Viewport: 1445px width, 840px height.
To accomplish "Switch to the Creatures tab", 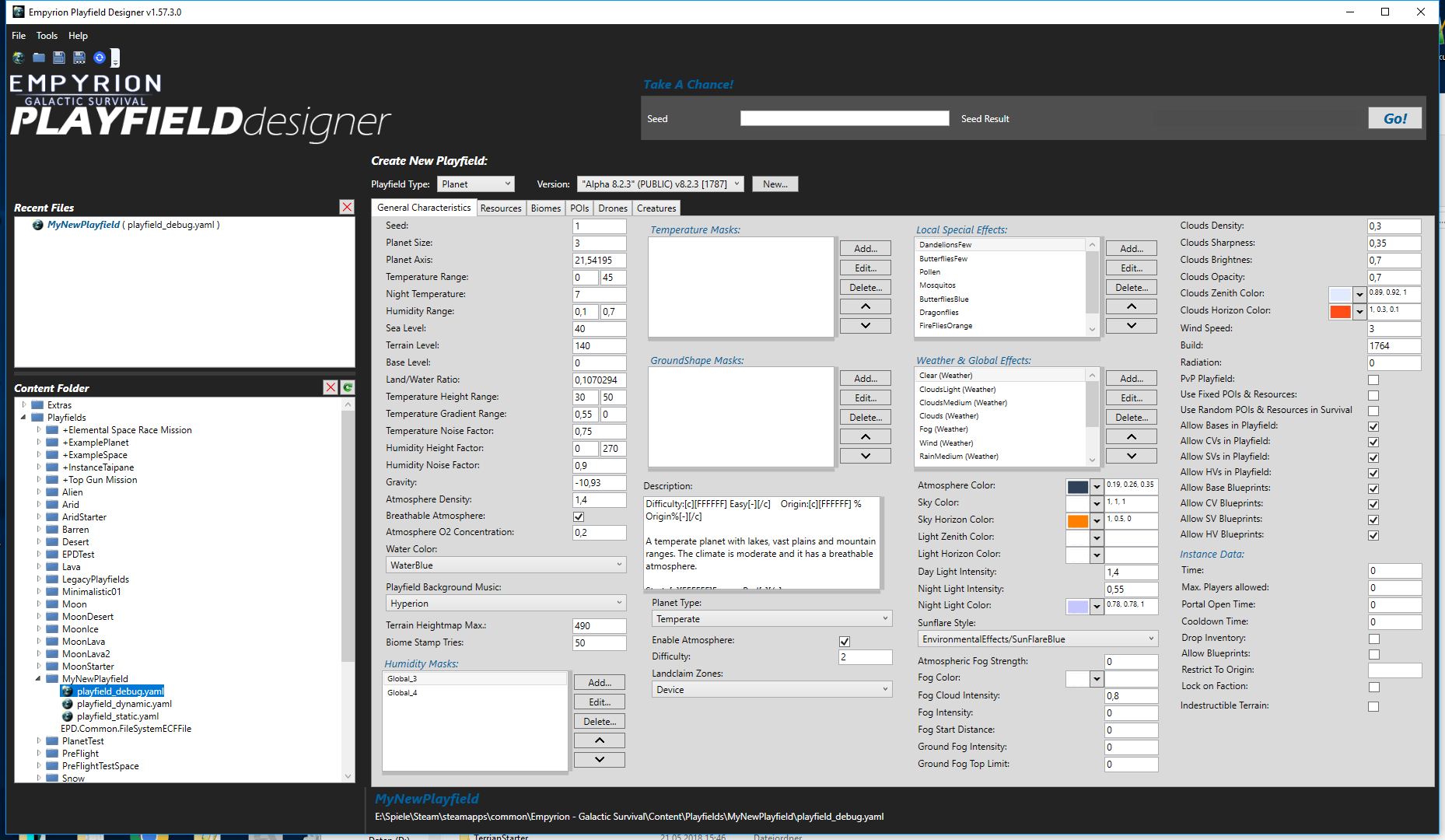I will click(656, 208).
